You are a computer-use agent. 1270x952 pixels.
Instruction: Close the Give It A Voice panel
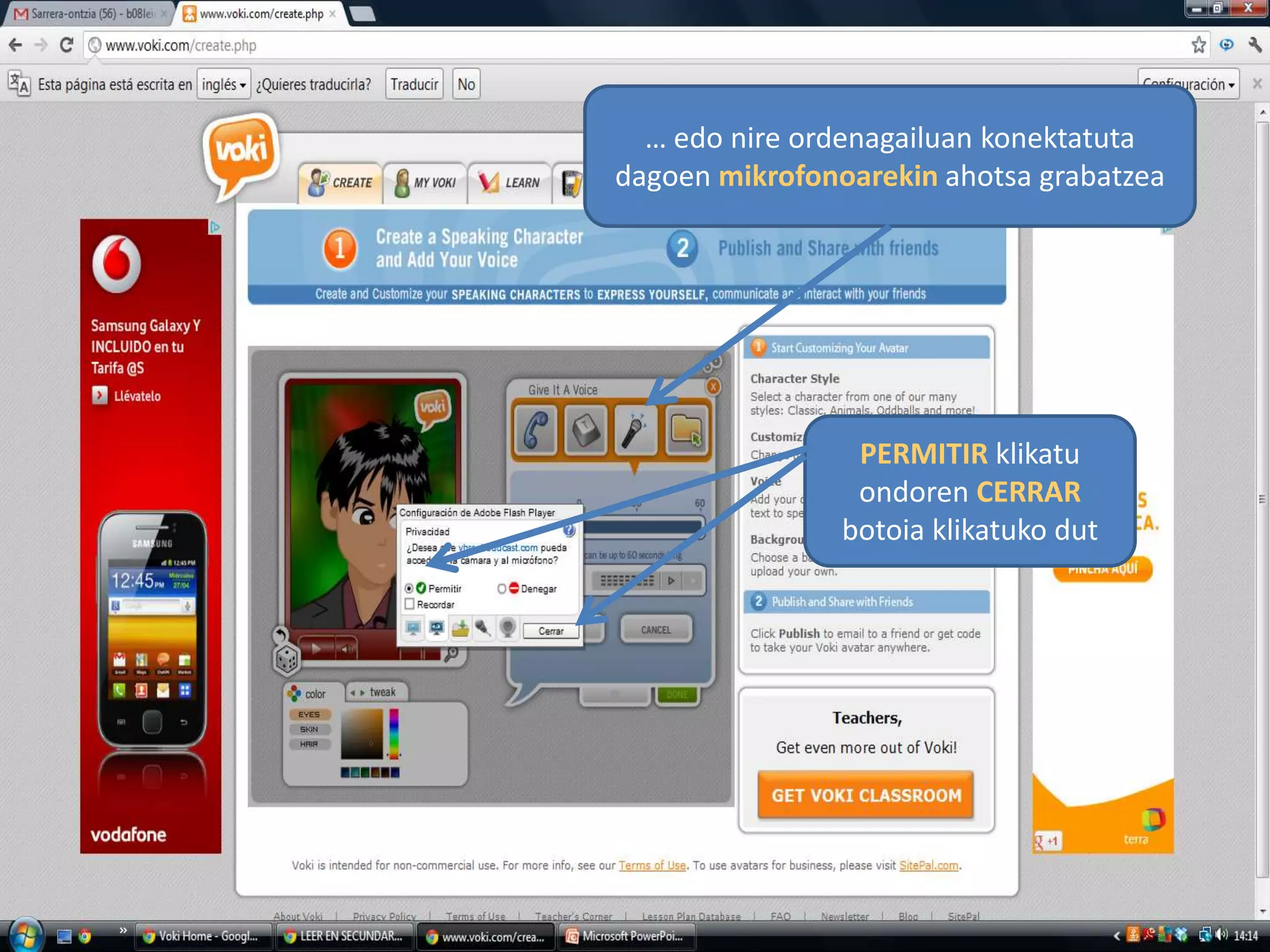point(713,387)
